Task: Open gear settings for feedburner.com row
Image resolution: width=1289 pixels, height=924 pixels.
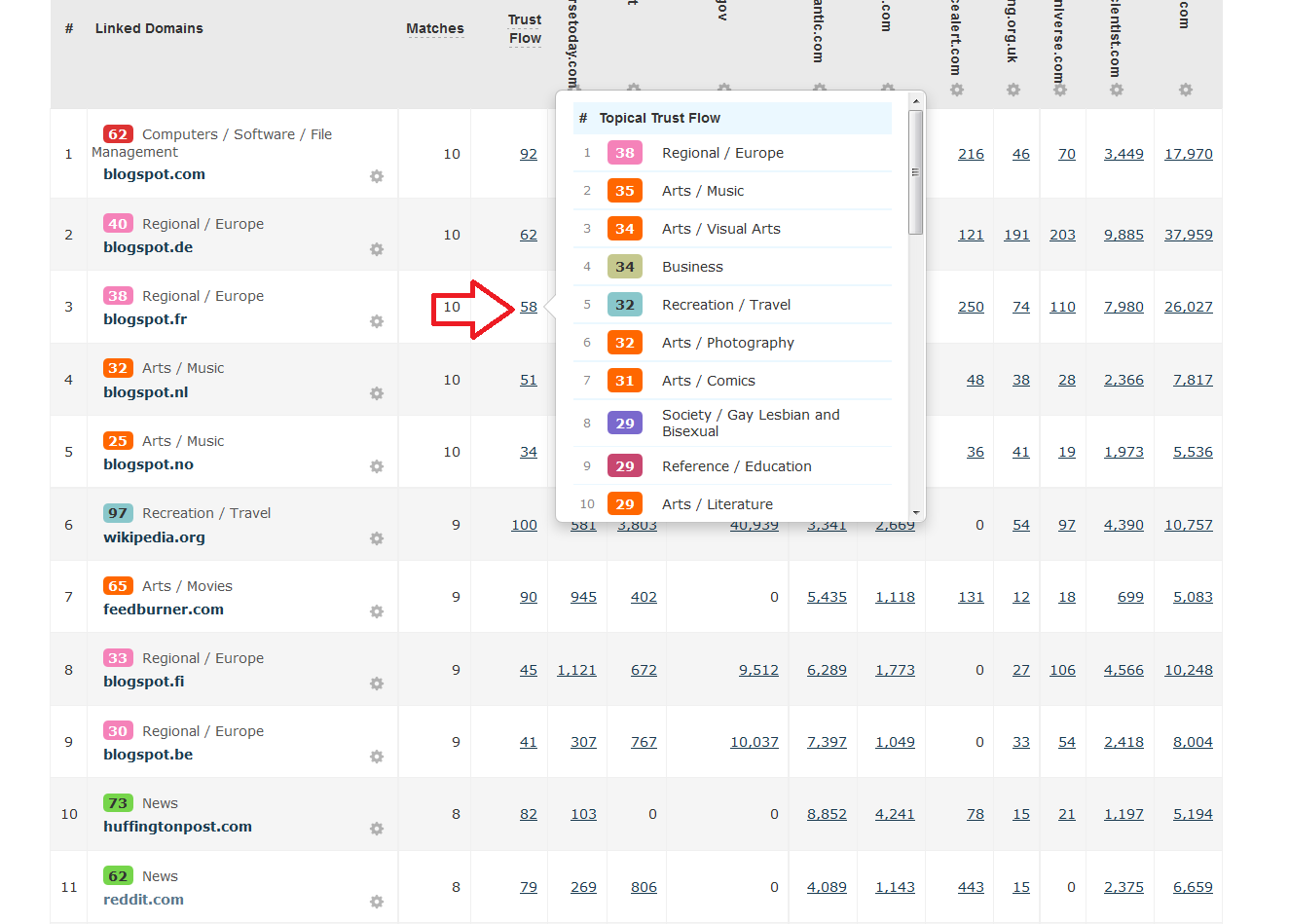Action: (377, 611)
